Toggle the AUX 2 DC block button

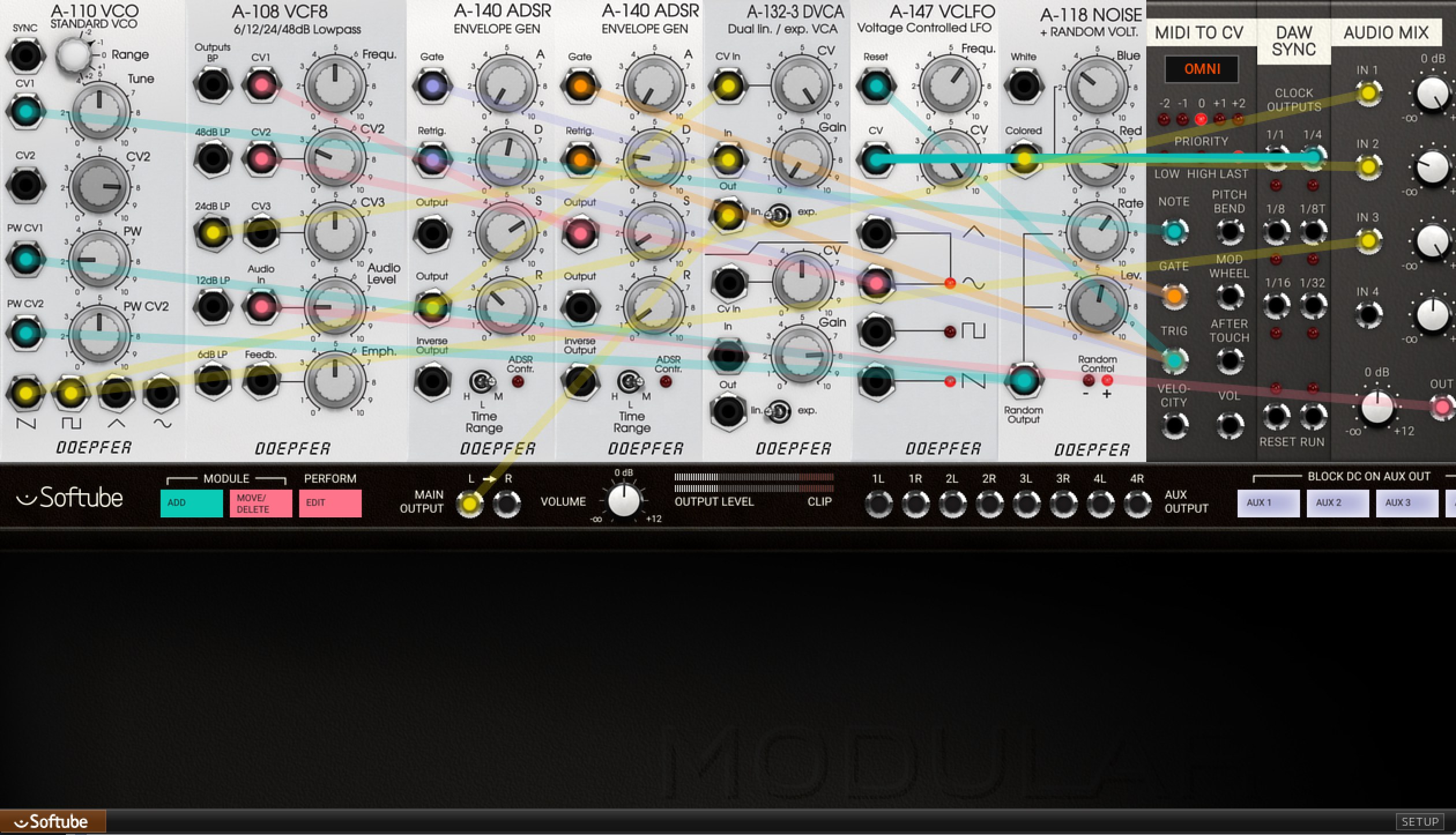click(1338, 503)
